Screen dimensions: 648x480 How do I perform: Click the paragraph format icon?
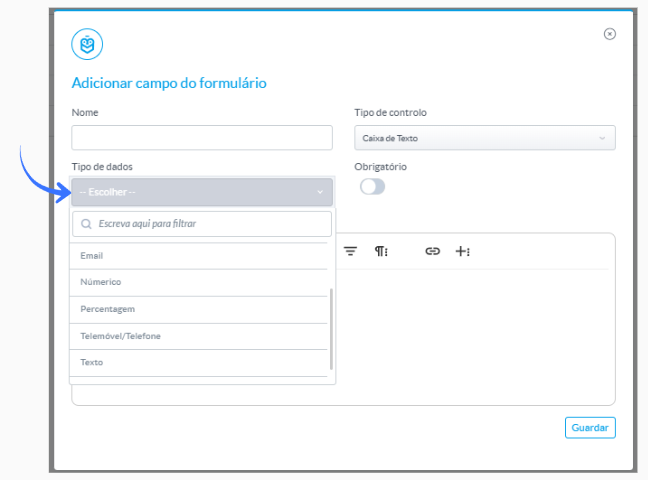(x=381, y=251)
